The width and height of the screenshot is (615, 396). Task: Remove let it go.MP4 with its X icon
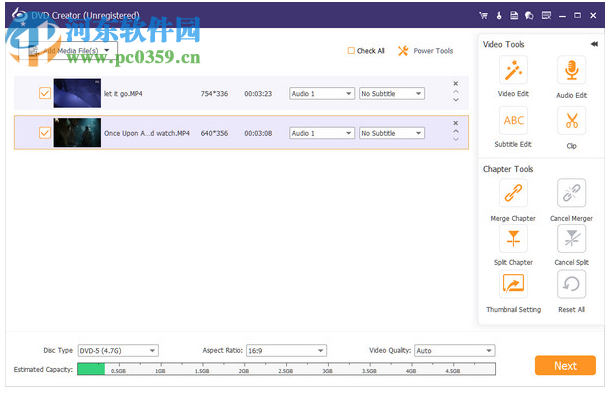[456, 84]
